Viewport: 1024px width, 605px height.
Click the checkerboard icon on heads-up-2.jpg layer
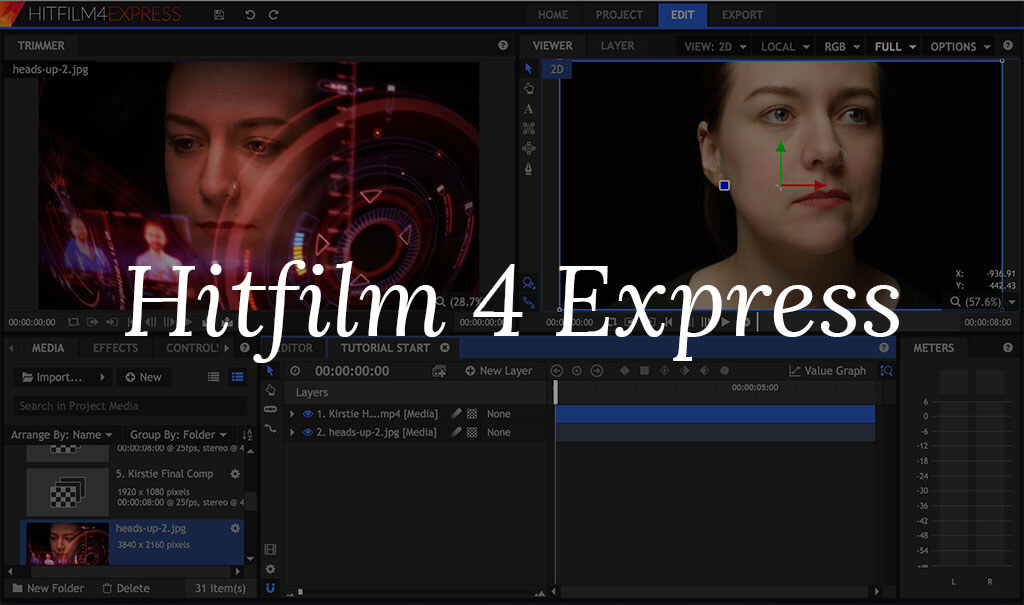472,432
